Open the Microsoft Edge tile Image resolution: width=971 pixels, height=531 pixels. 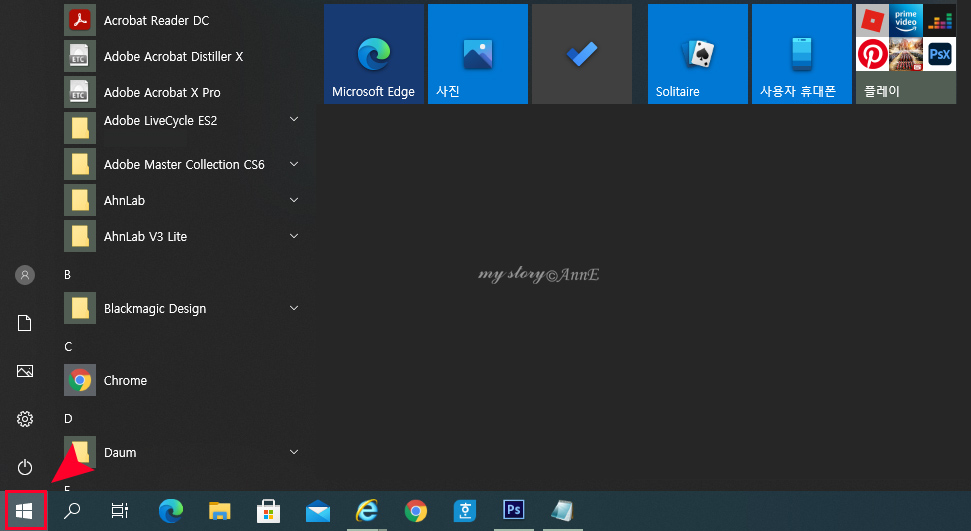coord(373,54)
